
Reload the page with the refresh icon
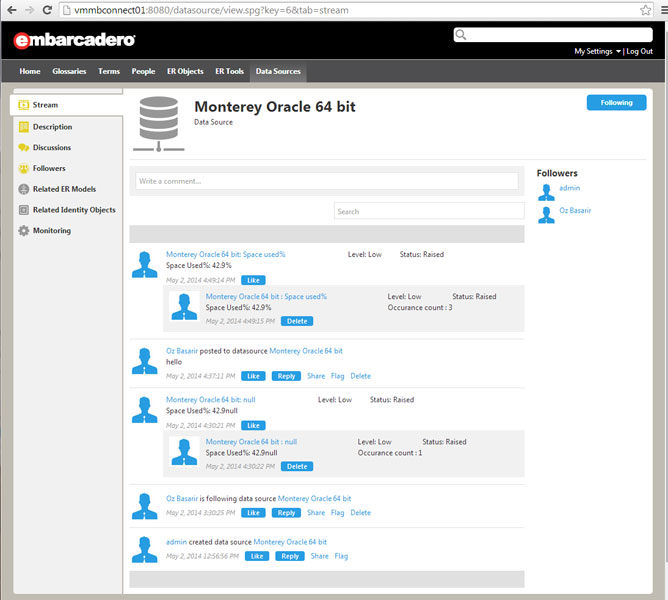(48, 10)
